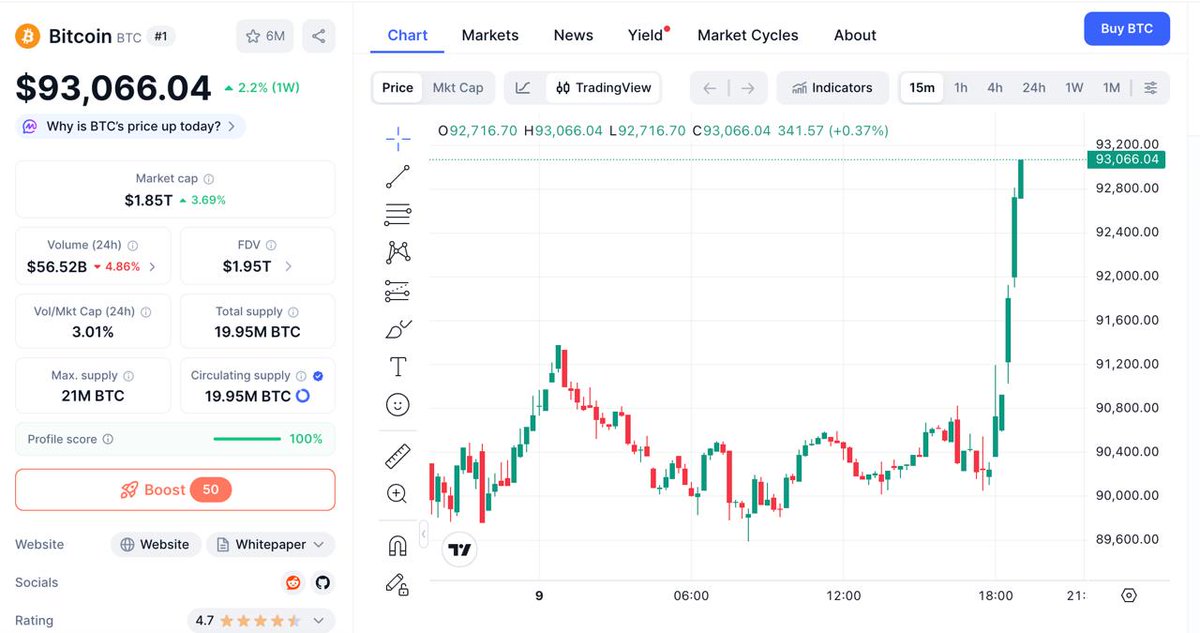The height and width of the screenshot is (633, 1200).
Task: Show Profile score info icon
Action: 108,439
